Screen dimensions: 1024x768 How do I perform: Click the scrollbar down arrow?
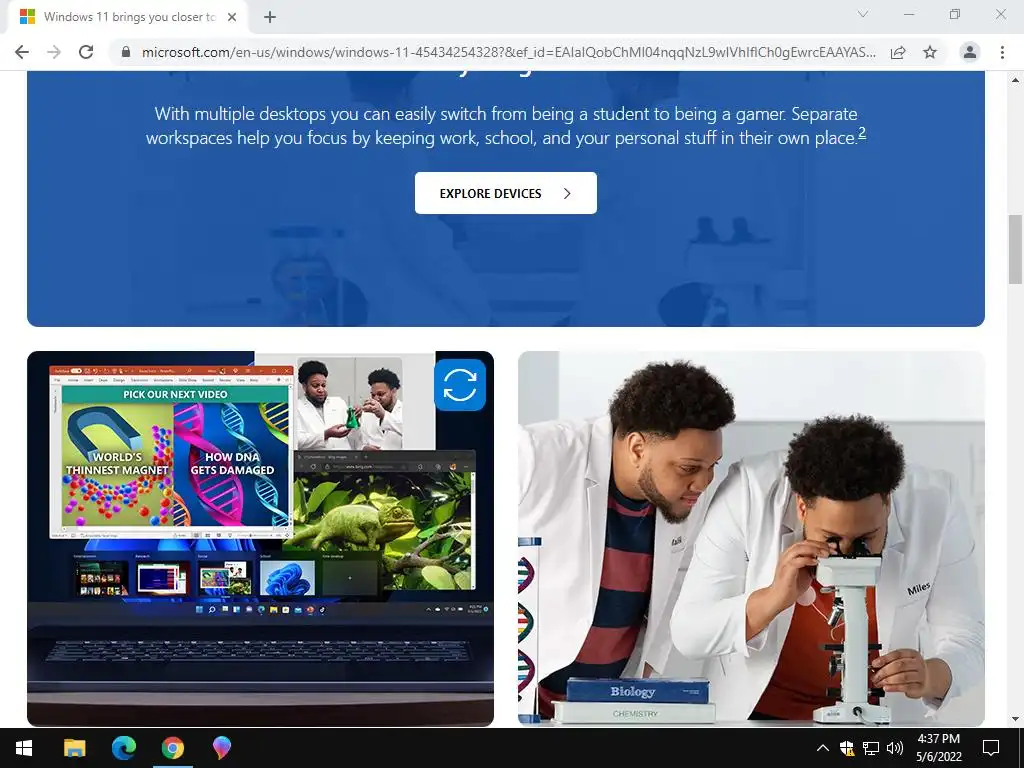1015,719
